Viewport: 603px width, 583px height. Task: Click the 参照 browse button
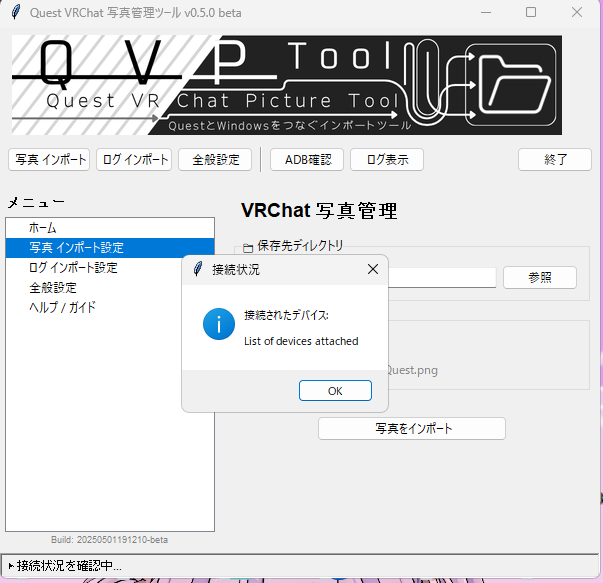[540, 277]
